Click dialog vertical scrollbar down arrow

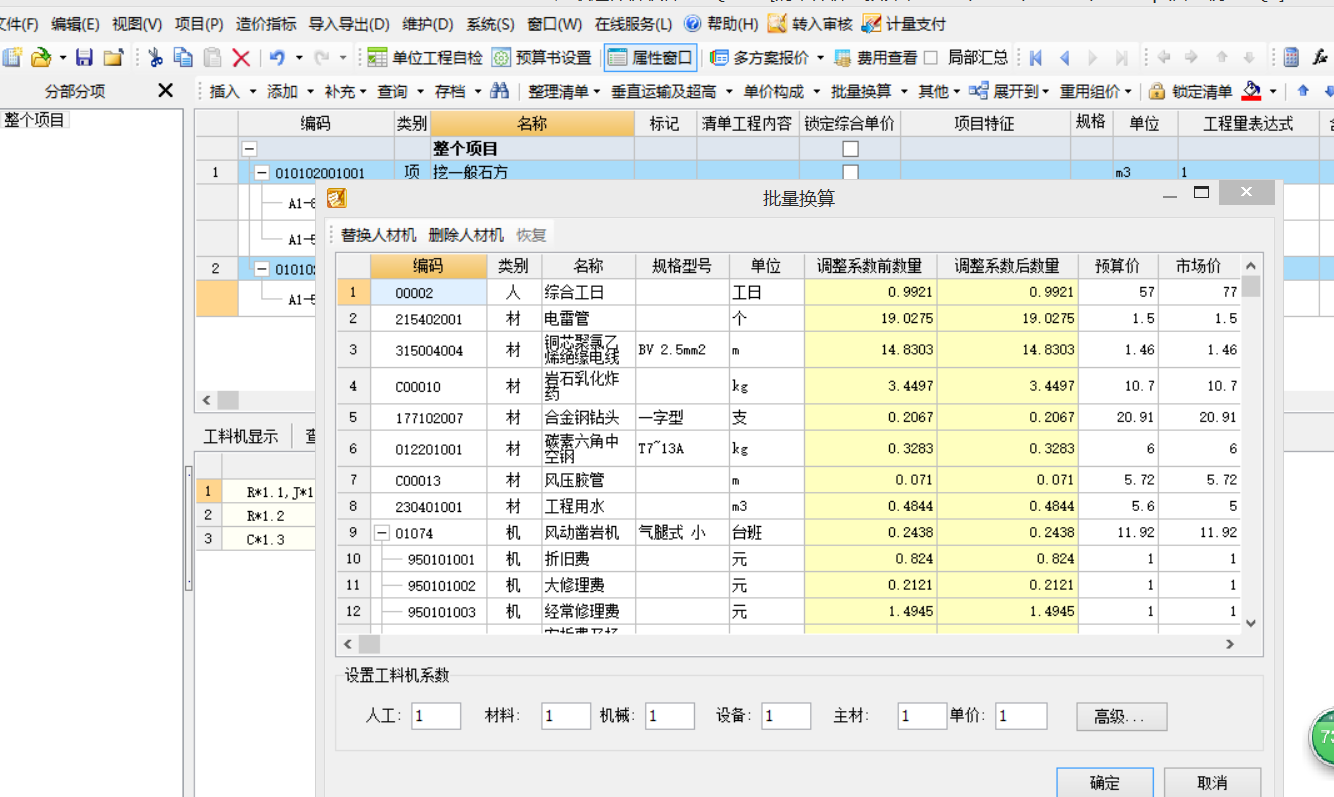point(1250,623)
